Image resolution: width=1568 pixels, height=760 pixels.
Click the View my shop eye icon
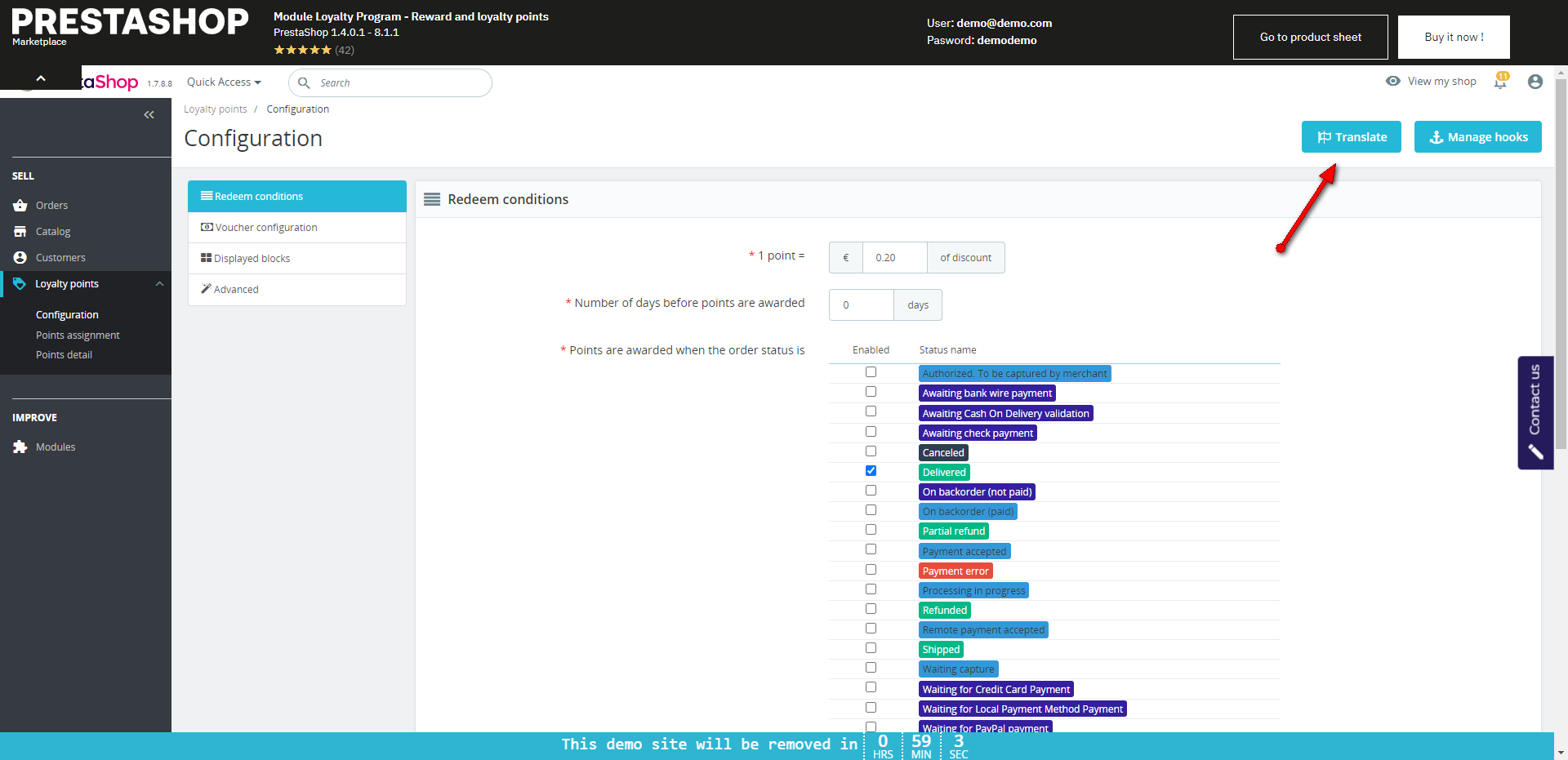click(x=1393, y=81)
